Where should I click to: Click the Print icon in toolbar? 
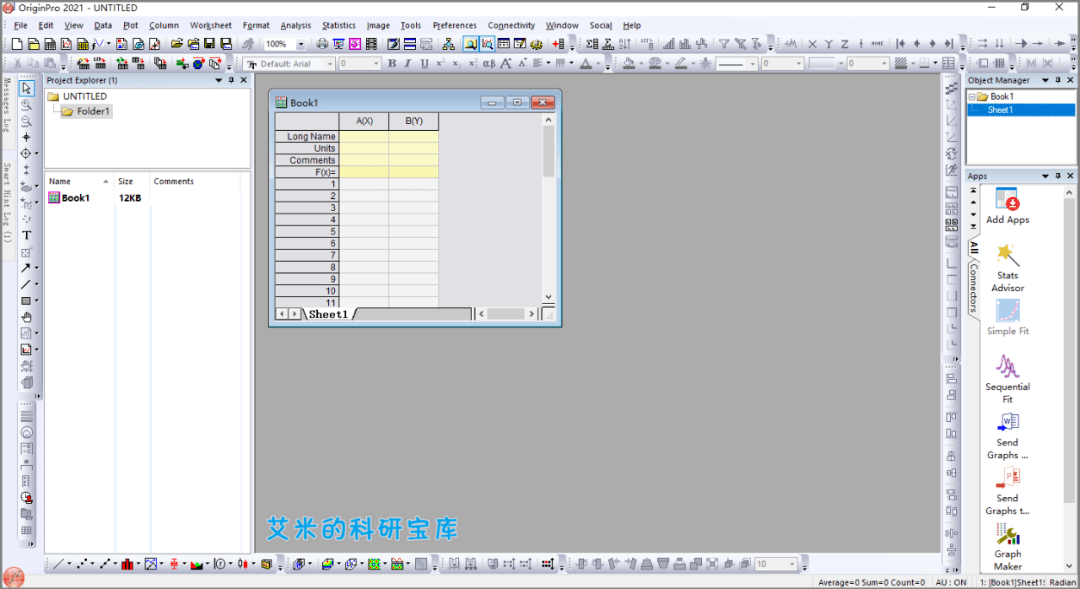322,44
